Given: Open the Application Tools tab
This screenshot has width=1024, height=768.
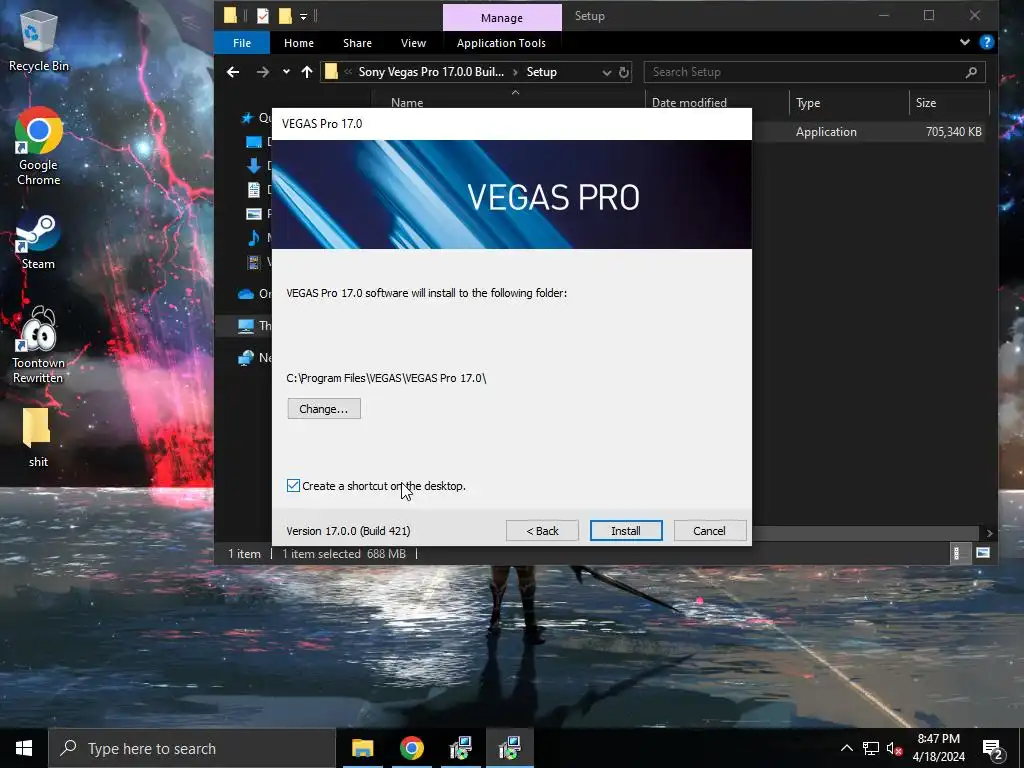Looking at the screenshot, I should pos(501,43).
